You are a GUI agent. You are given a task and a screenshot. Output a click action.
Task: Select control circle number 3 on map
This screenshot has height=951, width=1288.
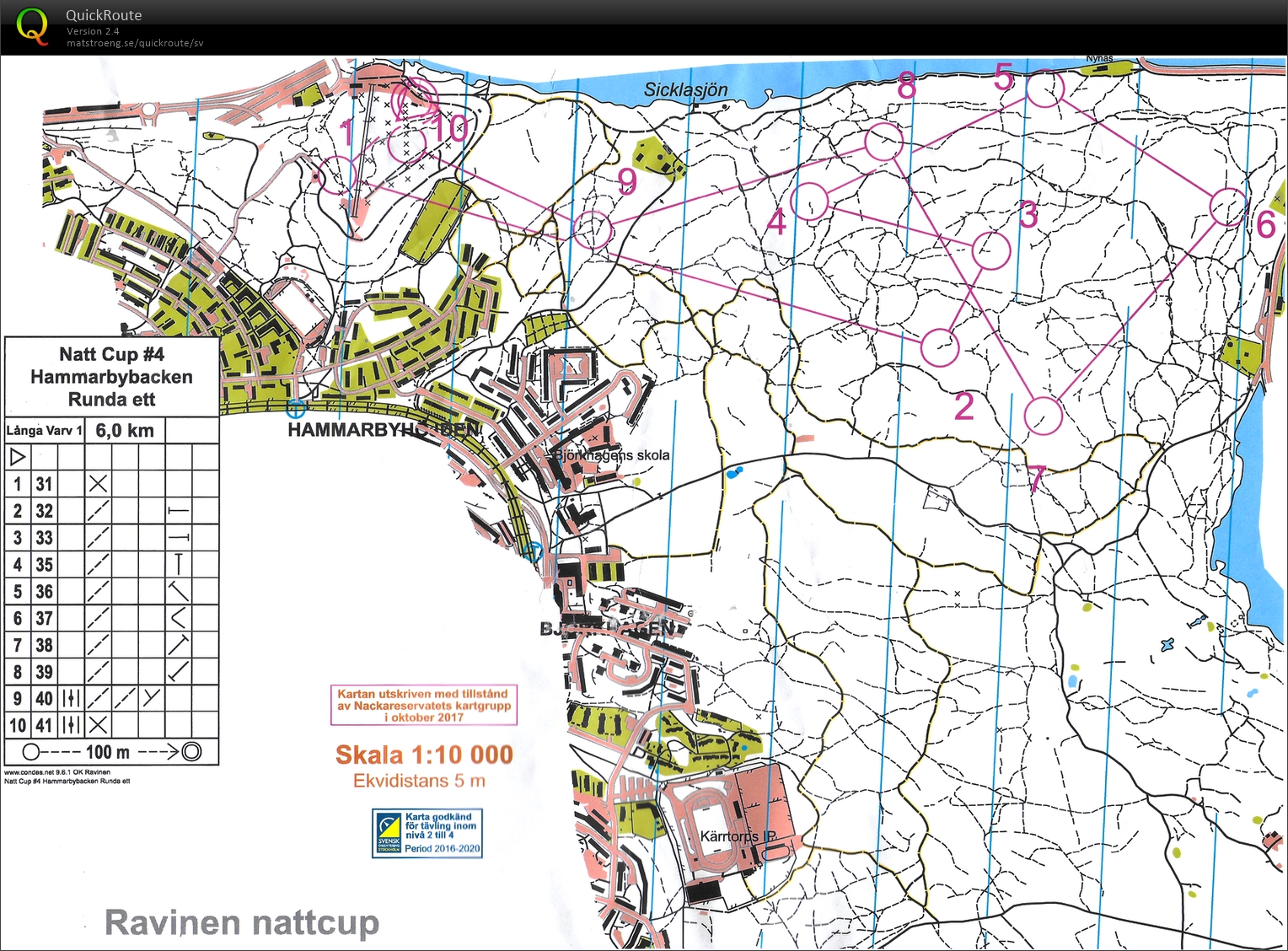pos(990,250)
